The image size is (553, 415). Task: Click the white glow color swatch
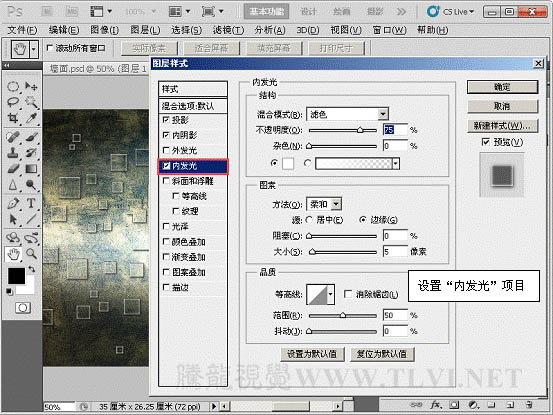point(288,163)
